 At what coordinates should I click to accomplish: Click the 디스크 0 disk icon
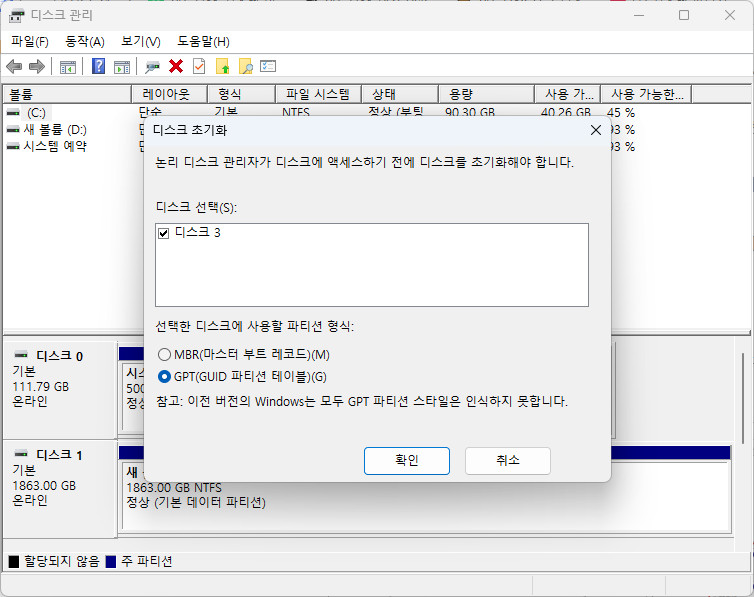[x=21, y=355]
